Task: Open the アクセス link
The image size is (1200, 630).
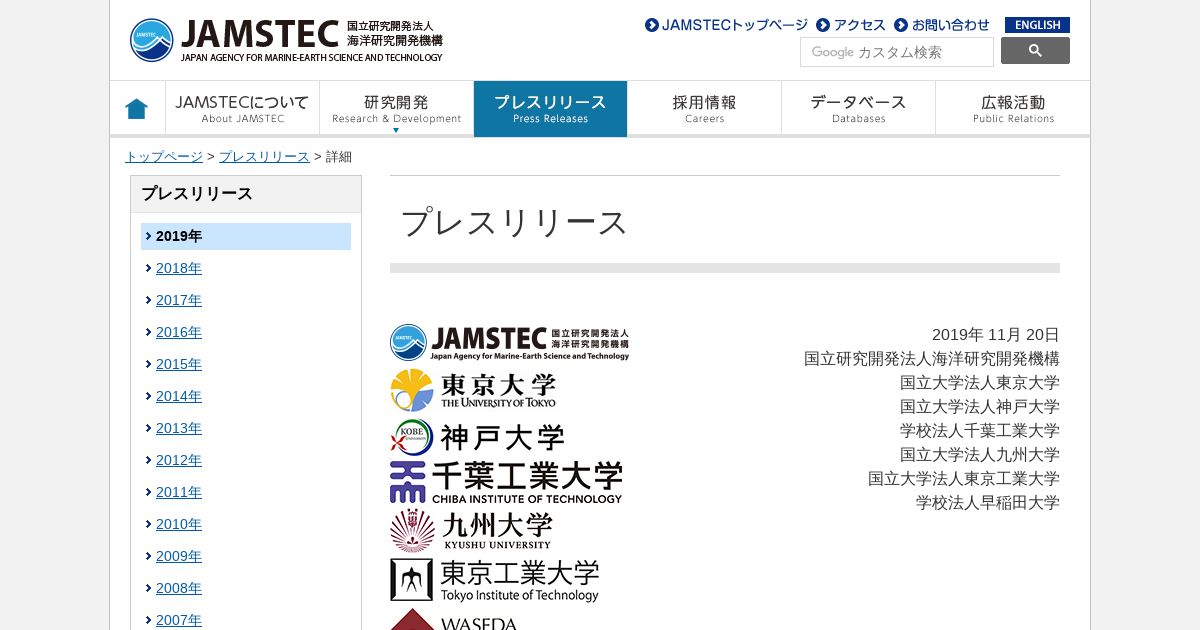Action: [851, 25]
